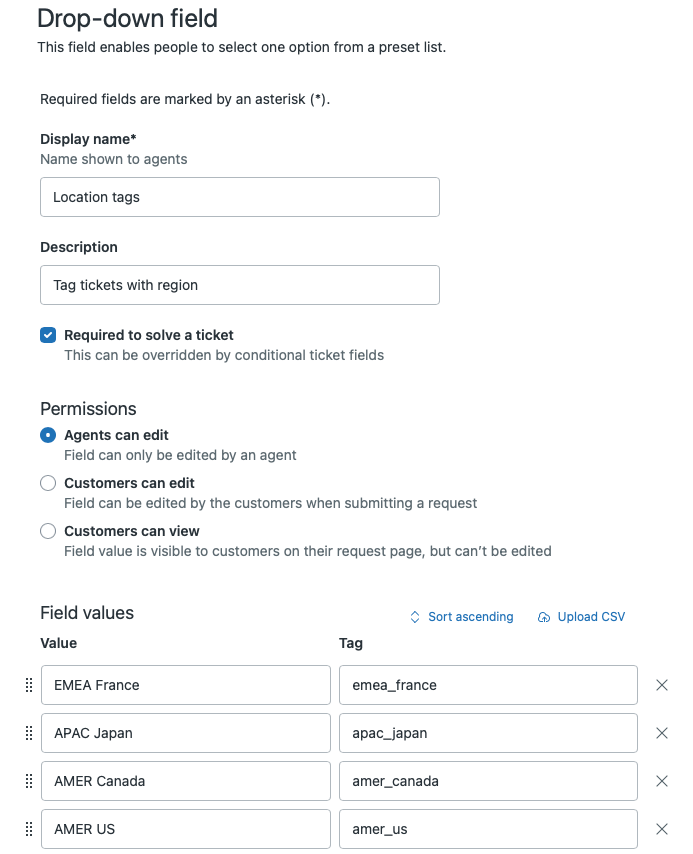Sort field values in ascending order
The image size is (693, 854).
470,617
